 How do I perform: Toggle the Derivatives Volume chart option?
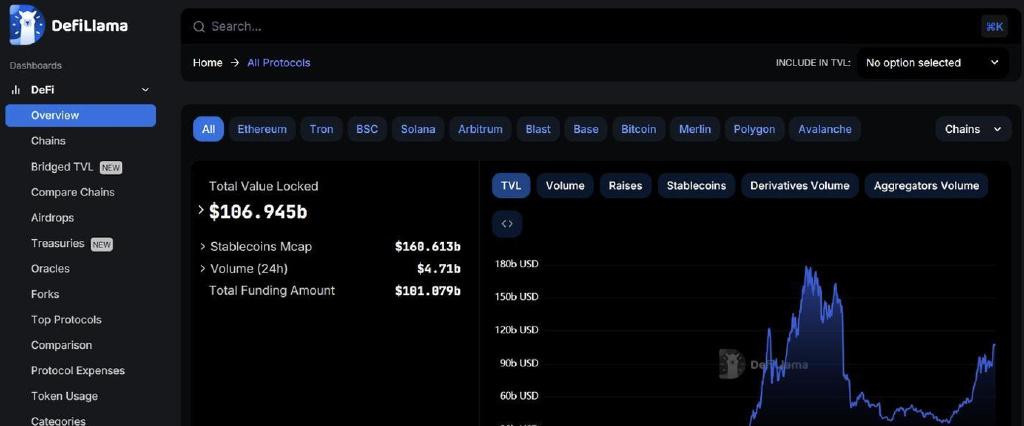(x=799, y=186)
